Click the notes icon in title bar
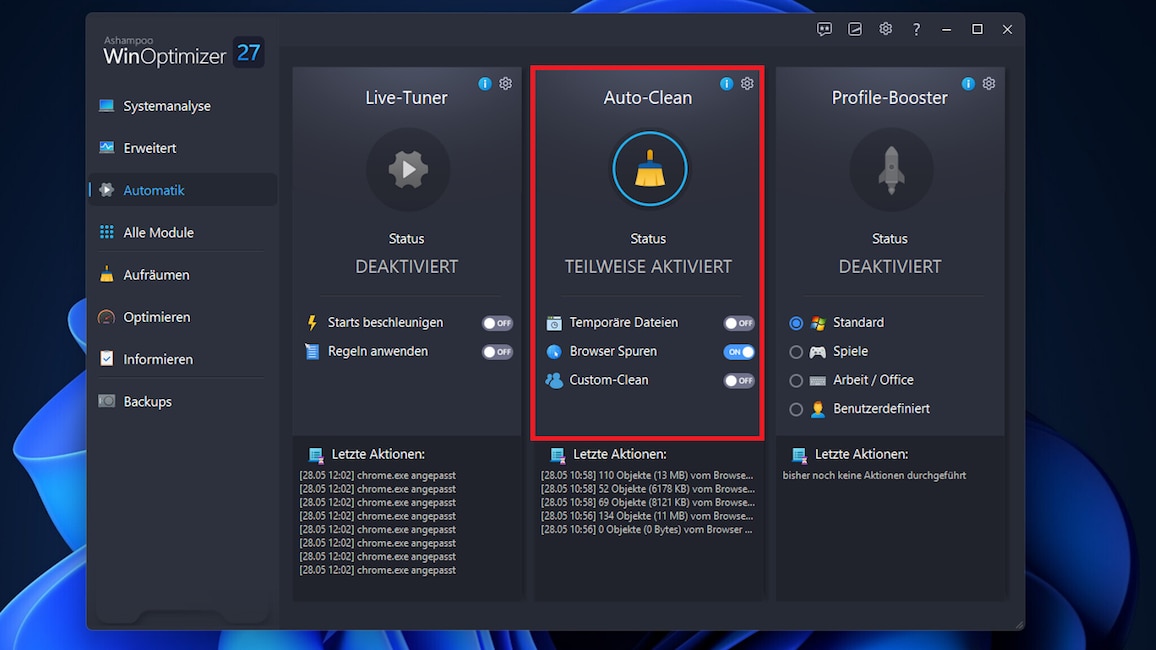The height and width of the screenshot is (650, 1156). [x=854, y=29]
